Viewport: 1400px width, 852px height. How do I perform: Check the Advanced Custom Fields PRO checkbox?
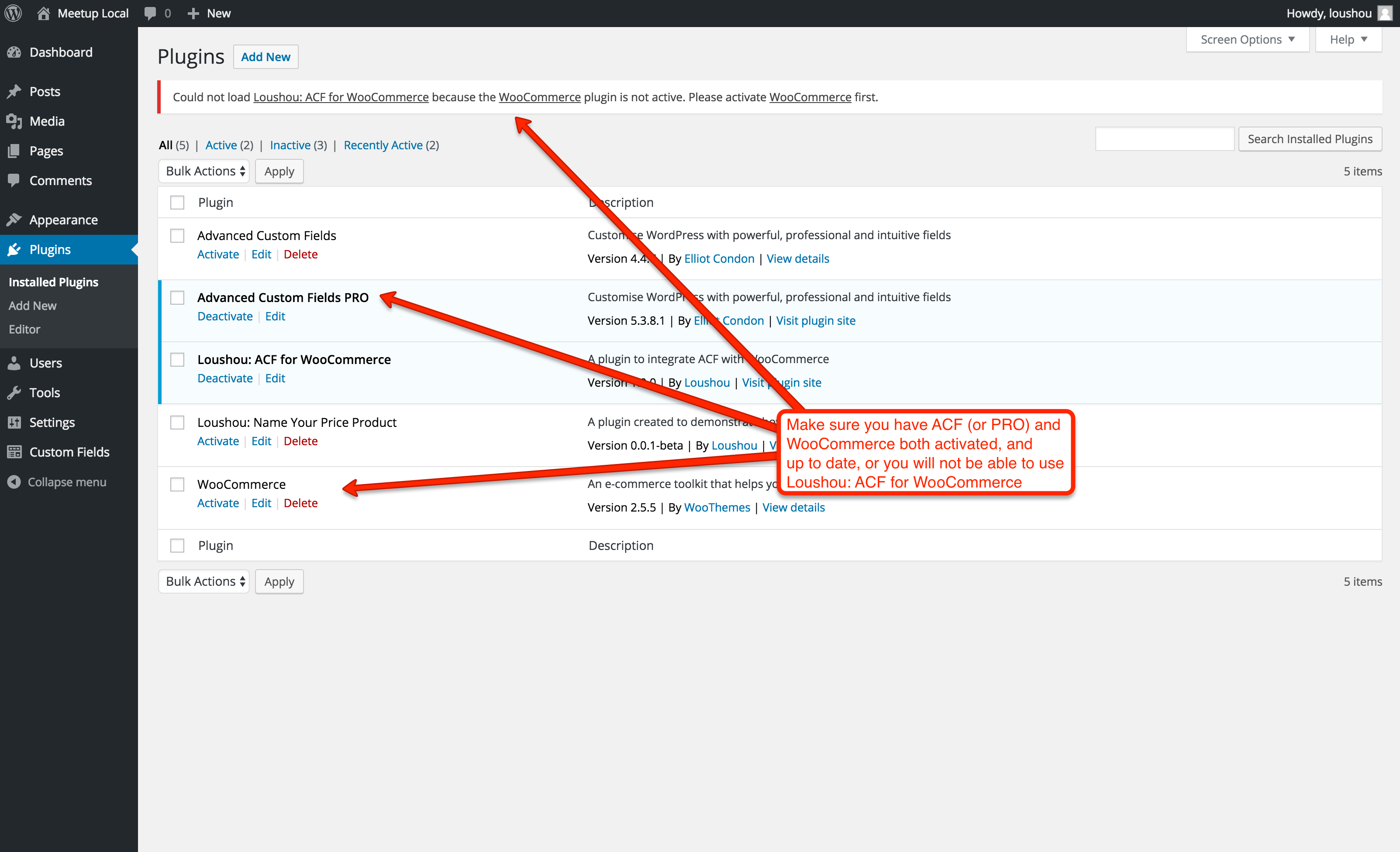[x=177, y=297]
